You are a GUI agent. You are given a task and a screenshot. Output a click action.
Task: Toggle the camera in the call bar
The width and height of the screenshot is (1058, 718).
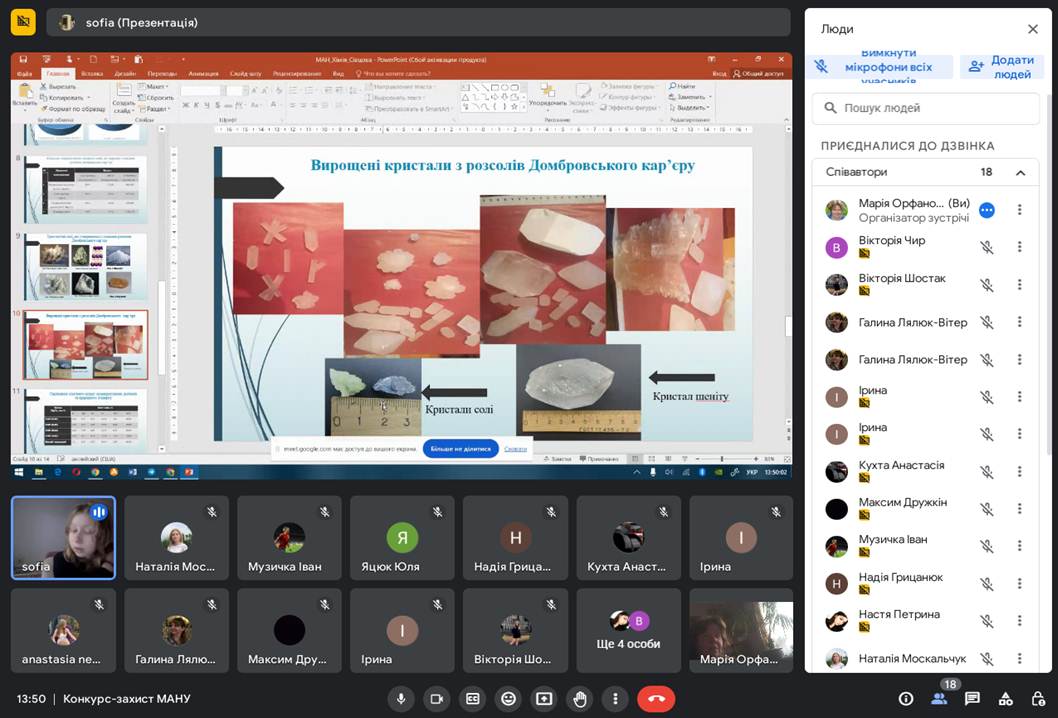pyautogui.click(x=435, y=699)
